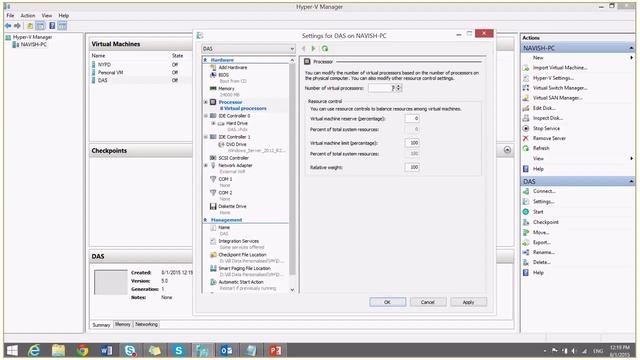Click the green start arrow in Settings toolbar
Screen dimensions: 640x360
point(313,49)
